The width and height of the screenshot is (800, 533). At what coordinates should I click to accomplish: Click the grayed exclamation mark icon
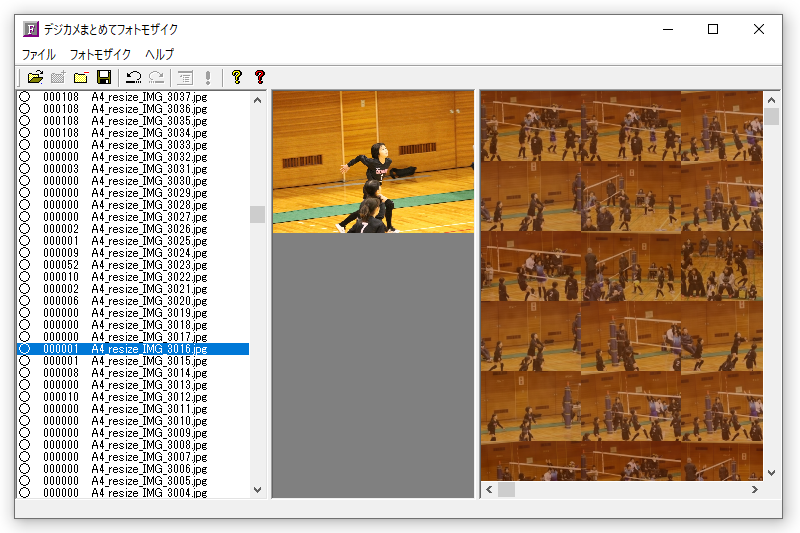coord(208,78)
